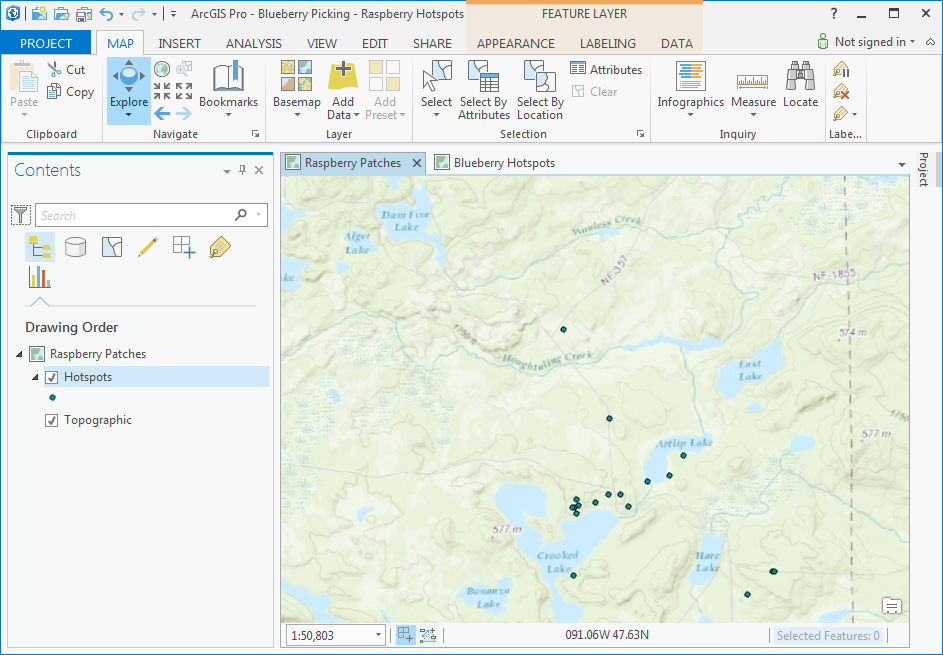Open the PROJECT tab

point(46,43)
